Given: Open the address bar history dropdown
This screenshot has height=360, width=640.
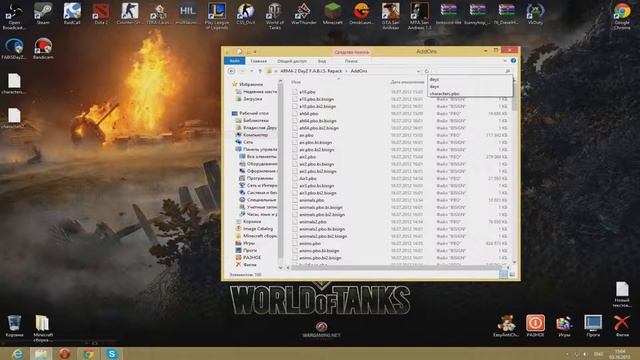Looking at the screenshot, I should (x=418, y=71).
